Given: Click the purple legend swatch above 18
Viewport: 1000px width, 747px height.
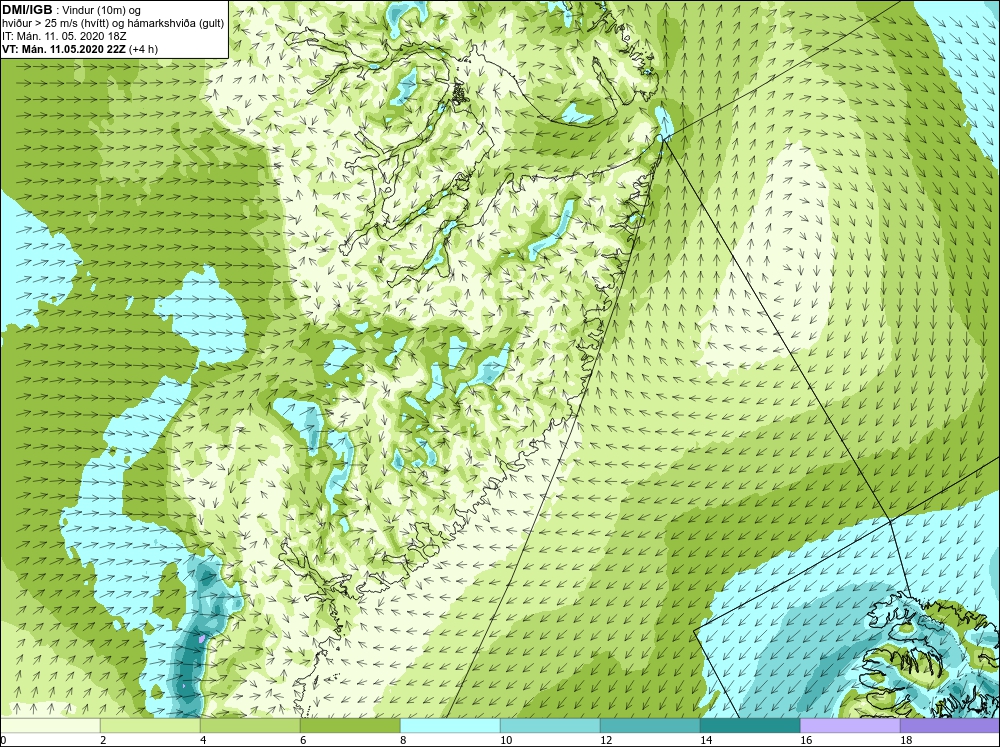Looking at the screenshot, I should pyautogui.click(x=950, y=725).
